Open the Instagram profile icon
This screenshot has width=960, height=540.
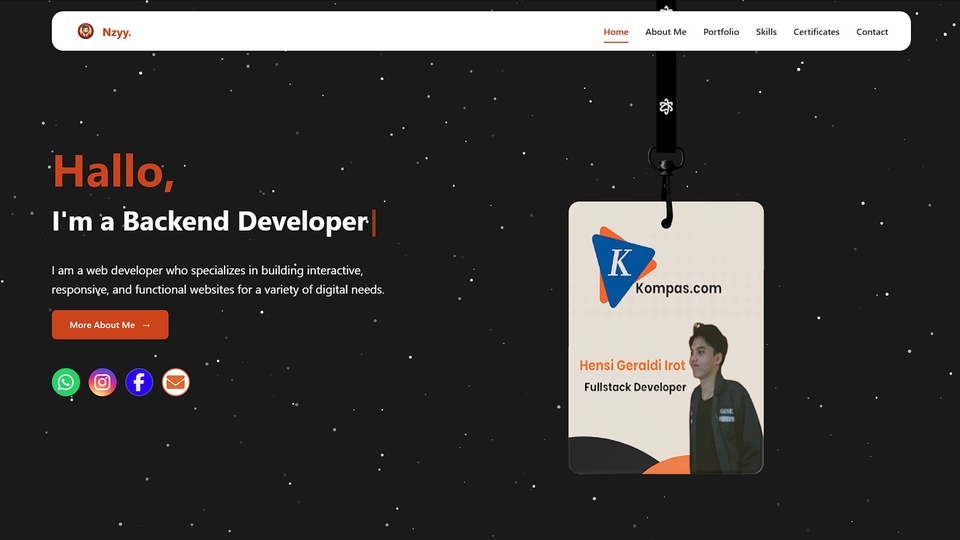(102, 382)
